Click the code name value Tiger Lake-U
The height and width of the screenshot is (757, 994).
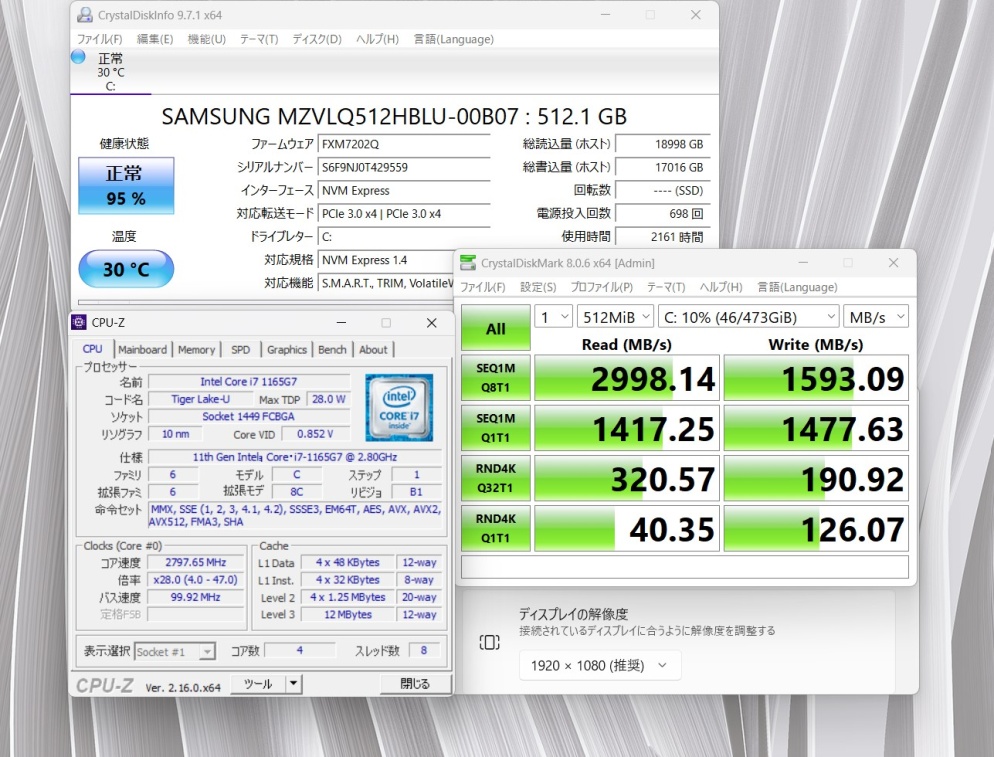pyautogui.click(x=200, y=399)
